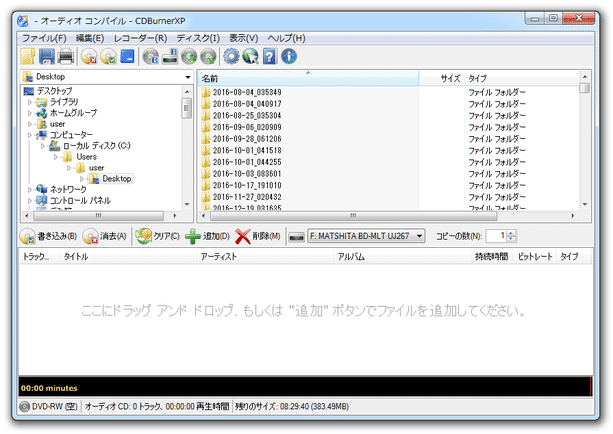This screenshot has width=613, height=434.
Task: Select folder 2016-08-04_040917
Action: pos(247,104)
